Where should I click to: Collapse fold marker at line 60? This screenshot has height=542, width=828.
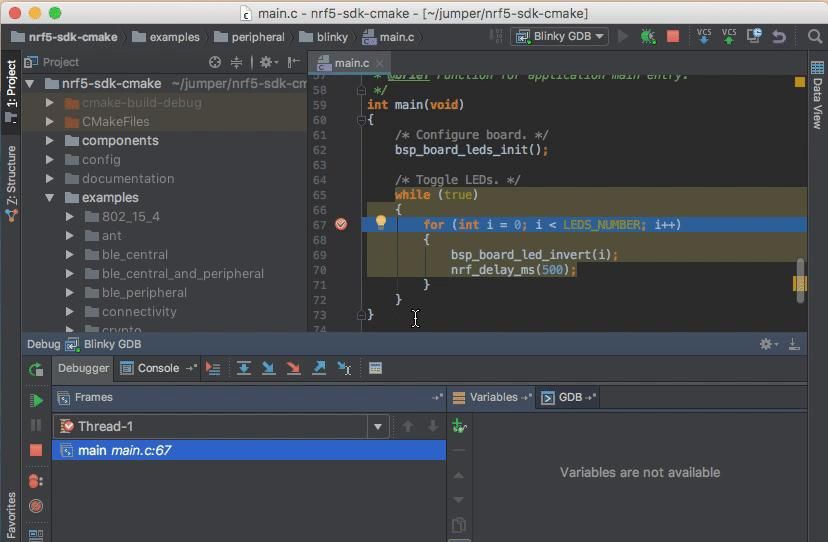[x=361, y=120]
